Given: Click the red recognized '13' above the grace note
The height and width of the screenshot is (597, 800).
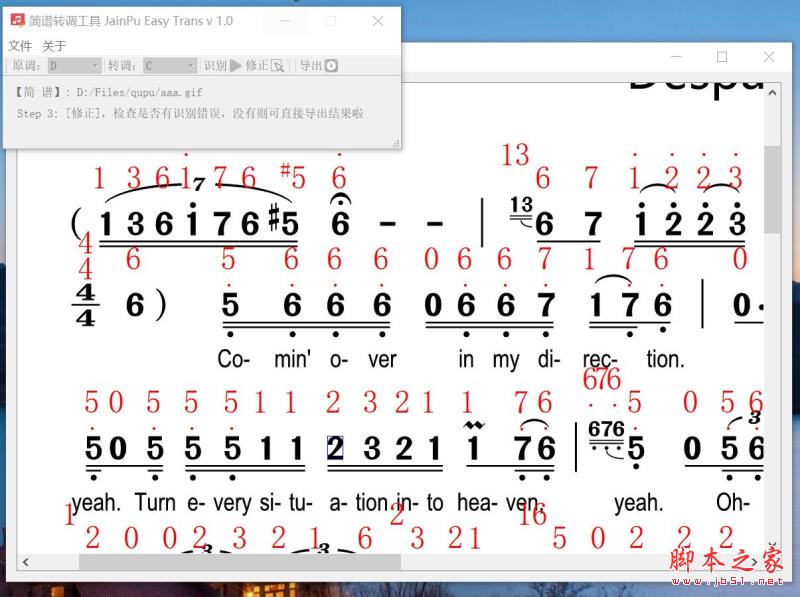Looking at the screenshot, I should [x=515, y=155].
